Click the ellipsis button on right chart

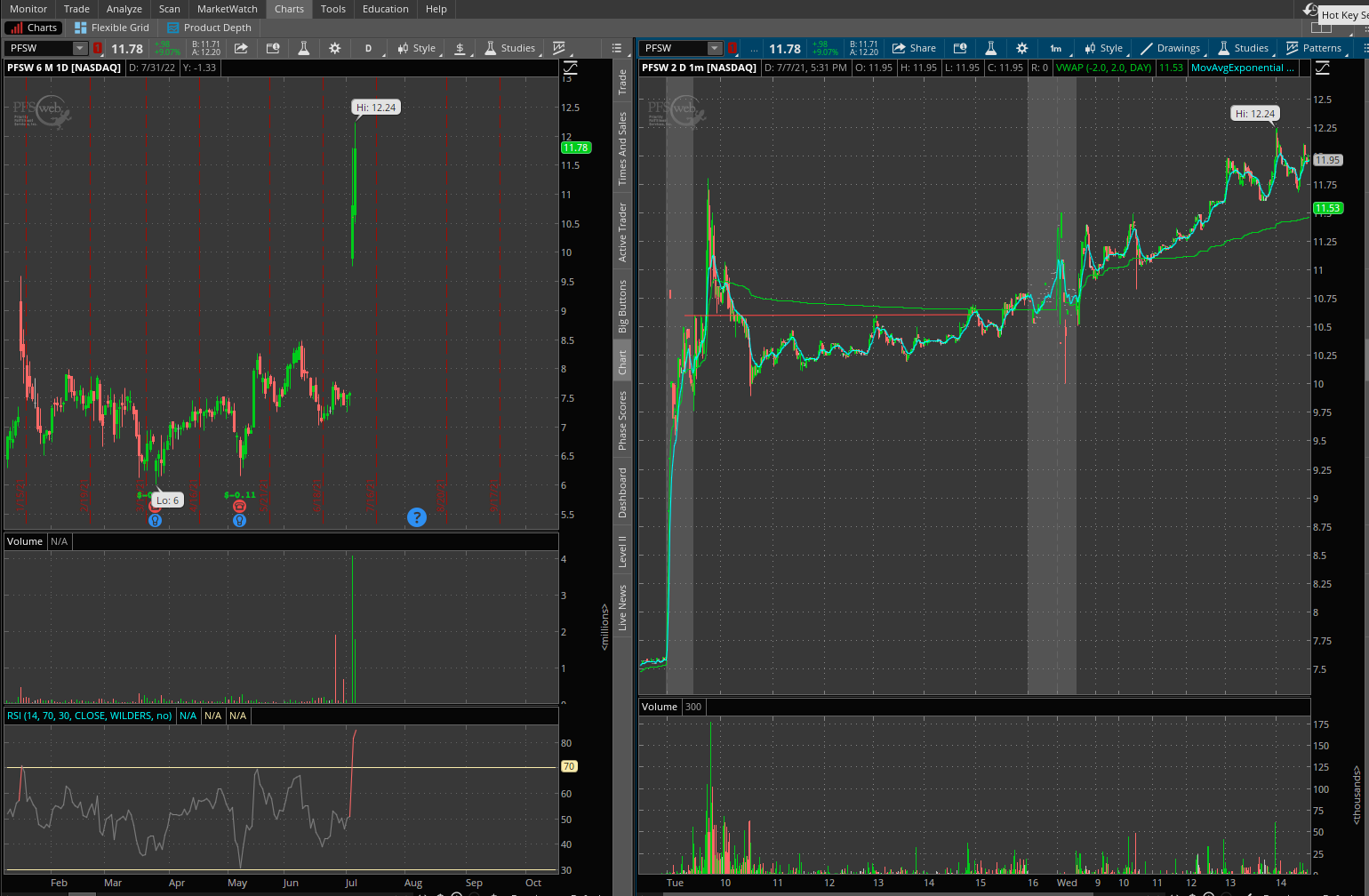(754, 48)
